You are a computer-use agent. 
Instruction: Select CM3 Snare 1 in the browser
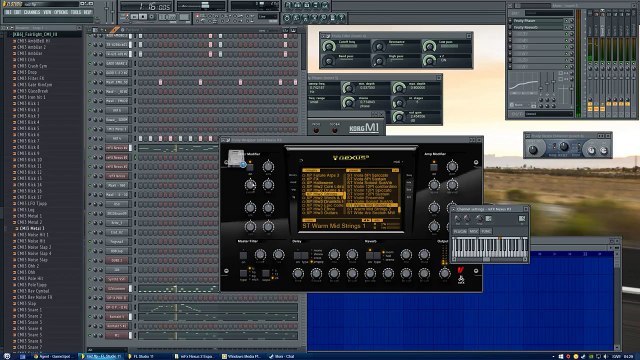[x=29, y=309]
